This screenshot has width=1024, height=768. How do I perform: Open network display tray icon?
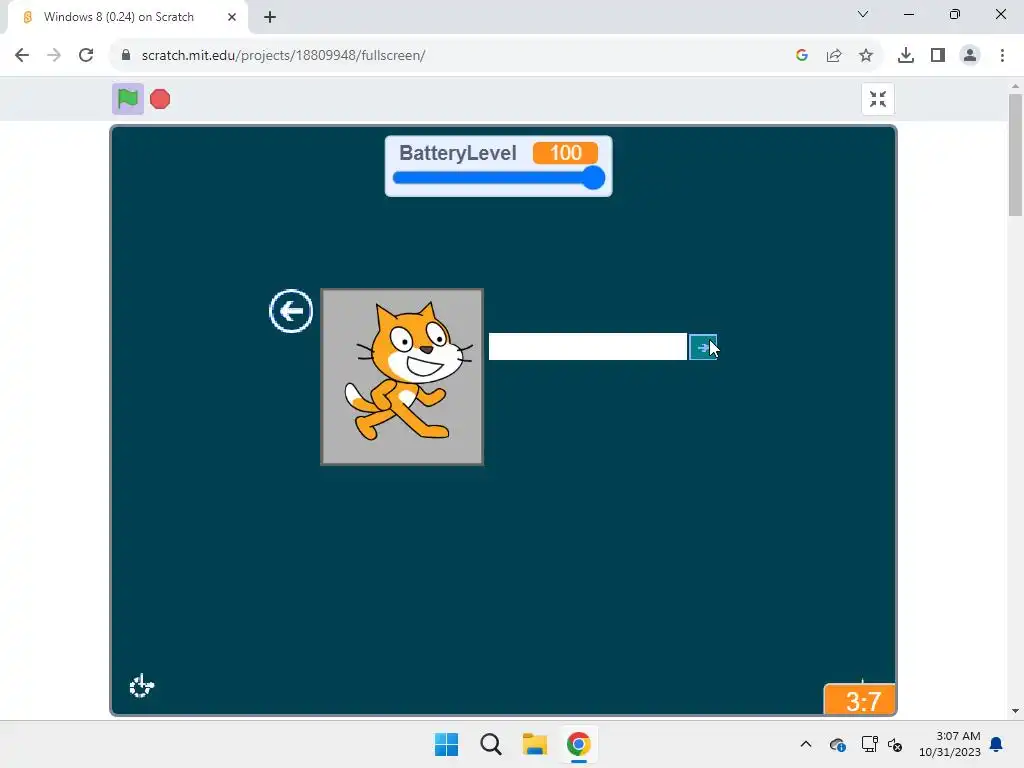(869, 744)
